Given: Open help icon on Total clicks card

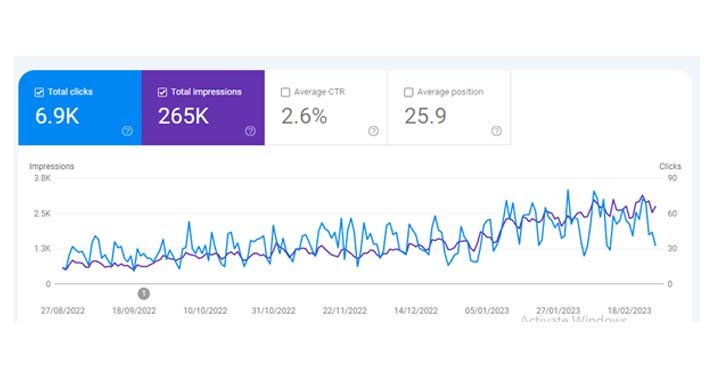Looking at the screenshot, I should coord(127,131).
